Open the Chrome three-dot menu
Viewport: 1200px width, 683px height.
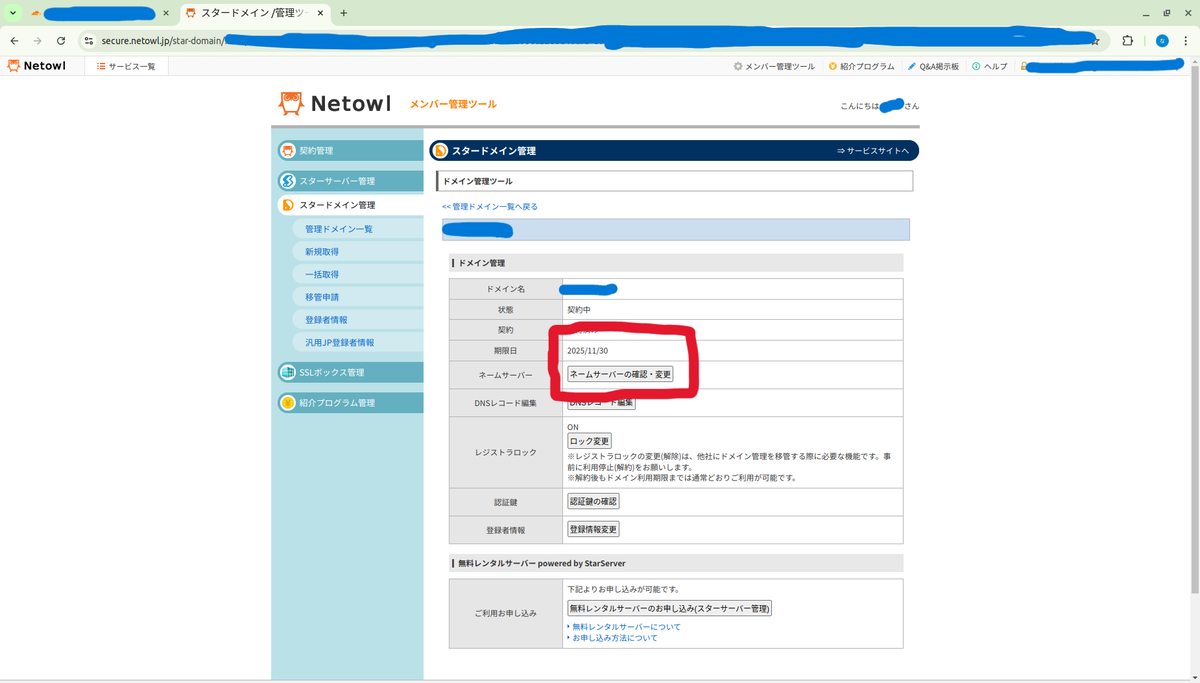click(x=1187, y=41)
